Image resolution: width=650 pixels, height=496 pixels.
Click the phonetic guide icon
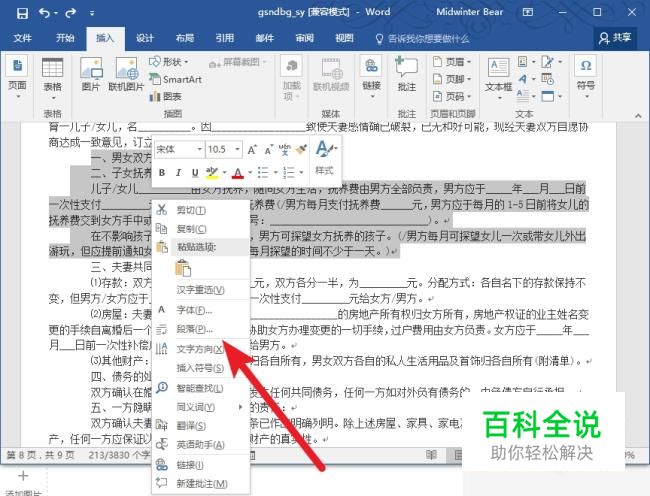[284, 150]
